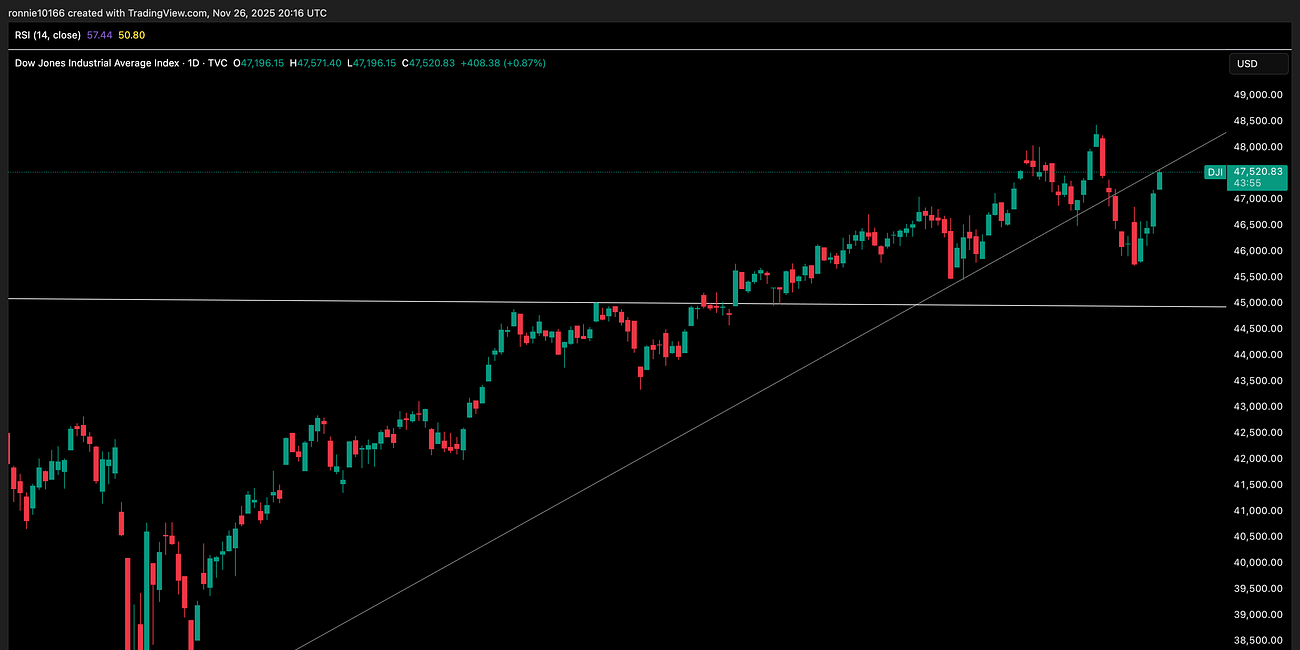This screenshot has height=650, width=1300.
Task: Click the Dow Jones Industrial Average symbol legend
Action: tap(95, 62)
